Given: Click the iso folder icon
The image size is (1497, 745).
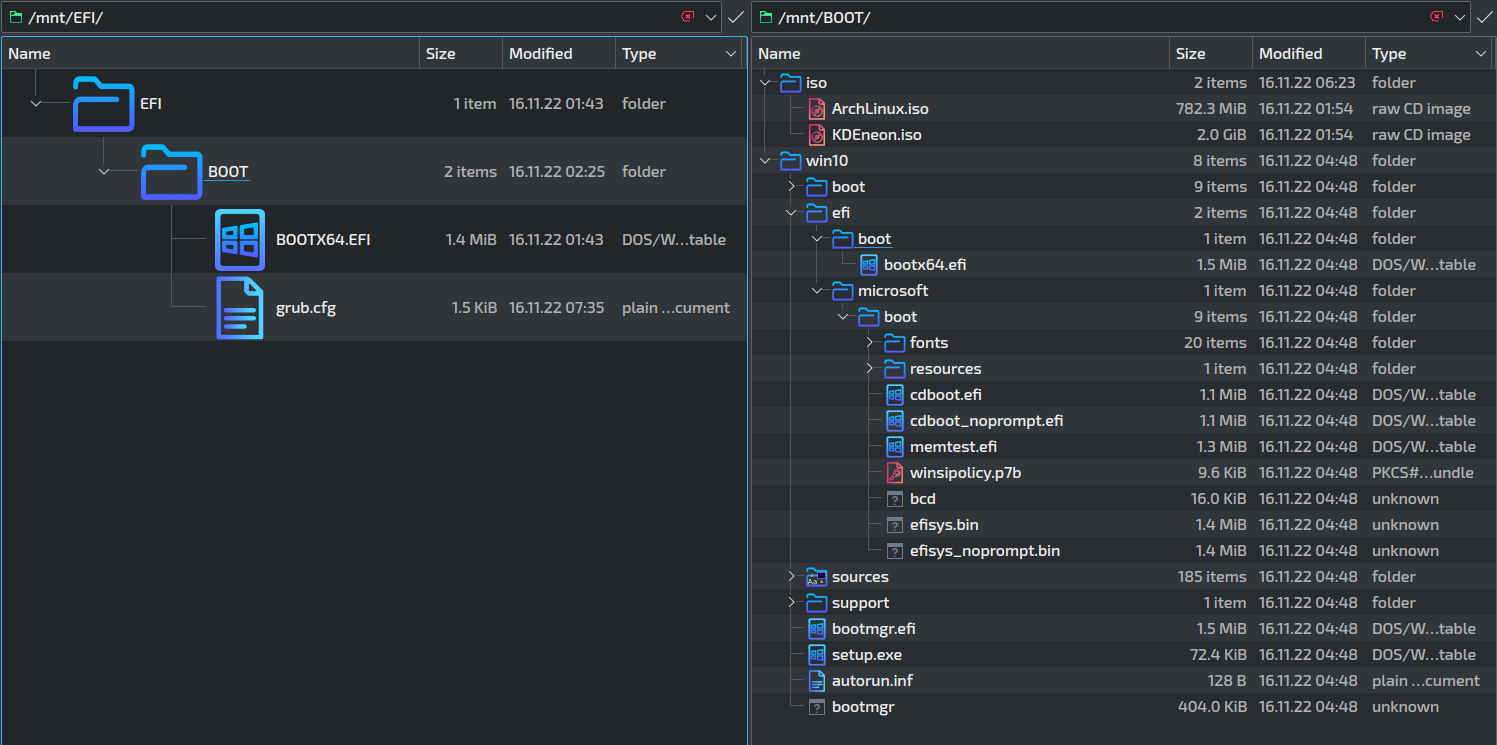Looking at the screenshot, I should (791, 83).
